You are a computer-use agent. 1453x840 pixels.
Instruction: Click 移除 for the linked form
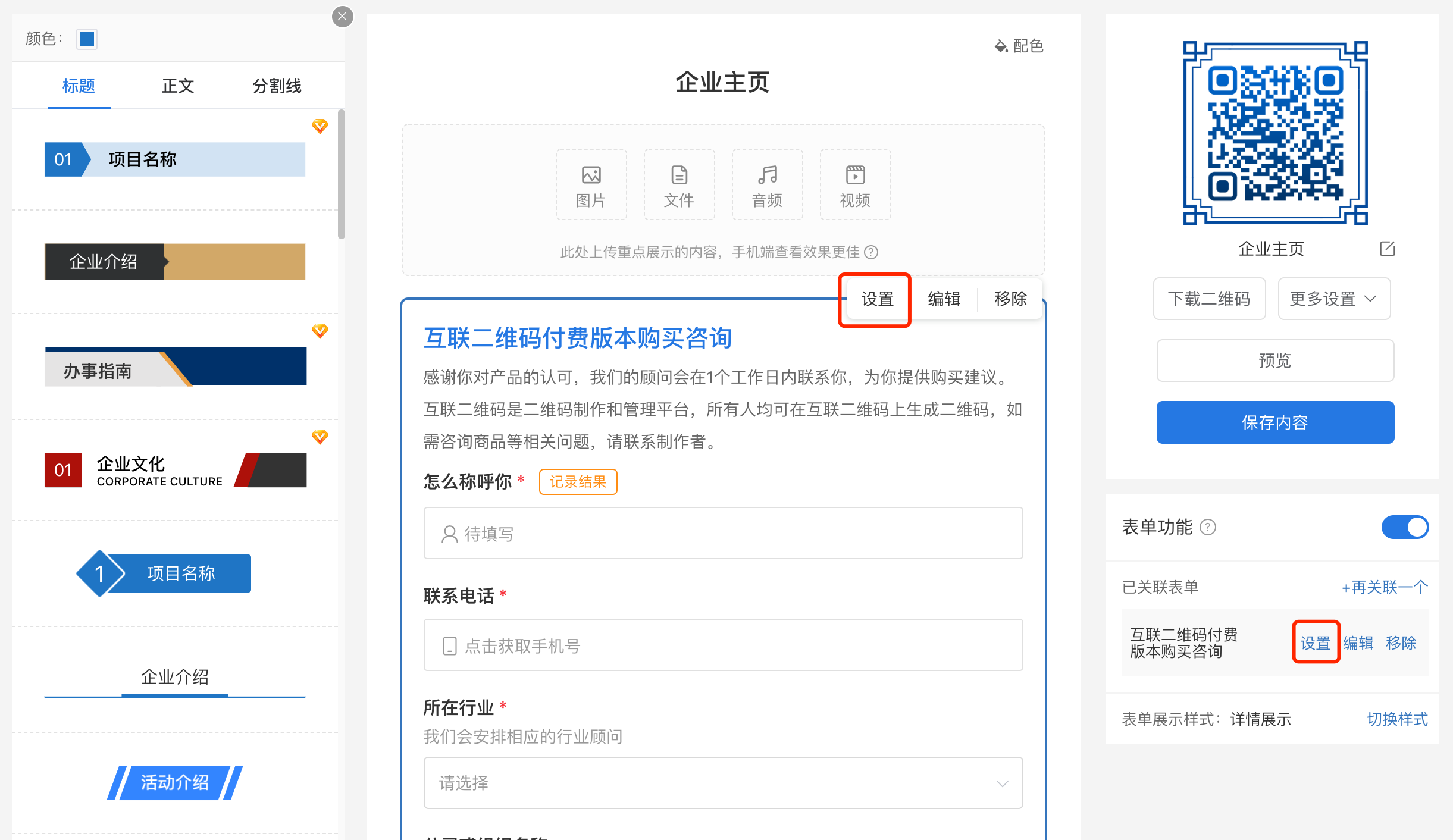(1401, 642)
